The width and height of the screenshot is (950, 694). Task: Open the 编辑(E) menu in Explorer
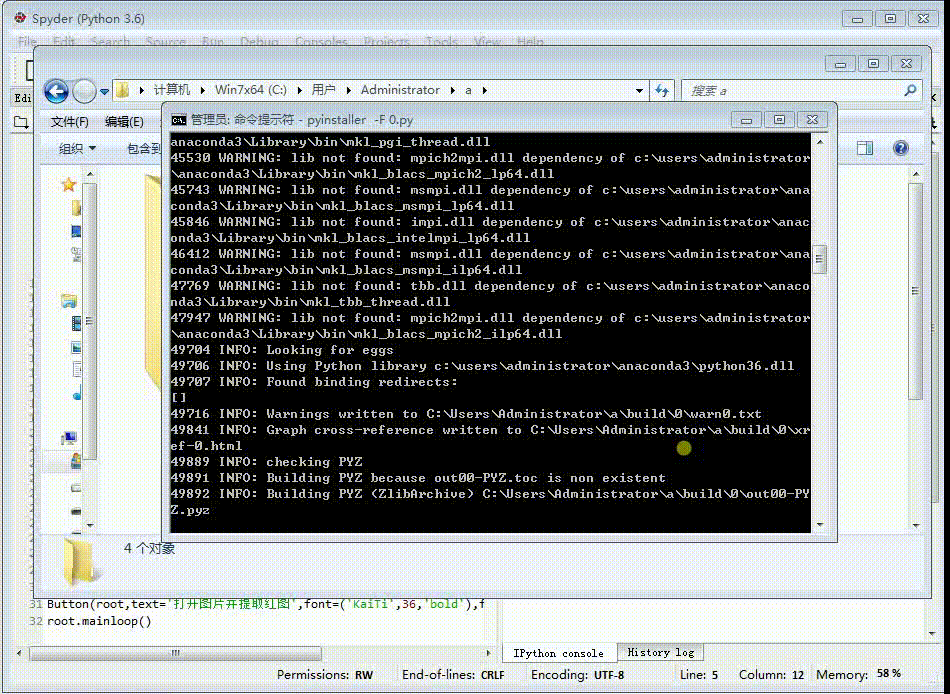(124, 122)
